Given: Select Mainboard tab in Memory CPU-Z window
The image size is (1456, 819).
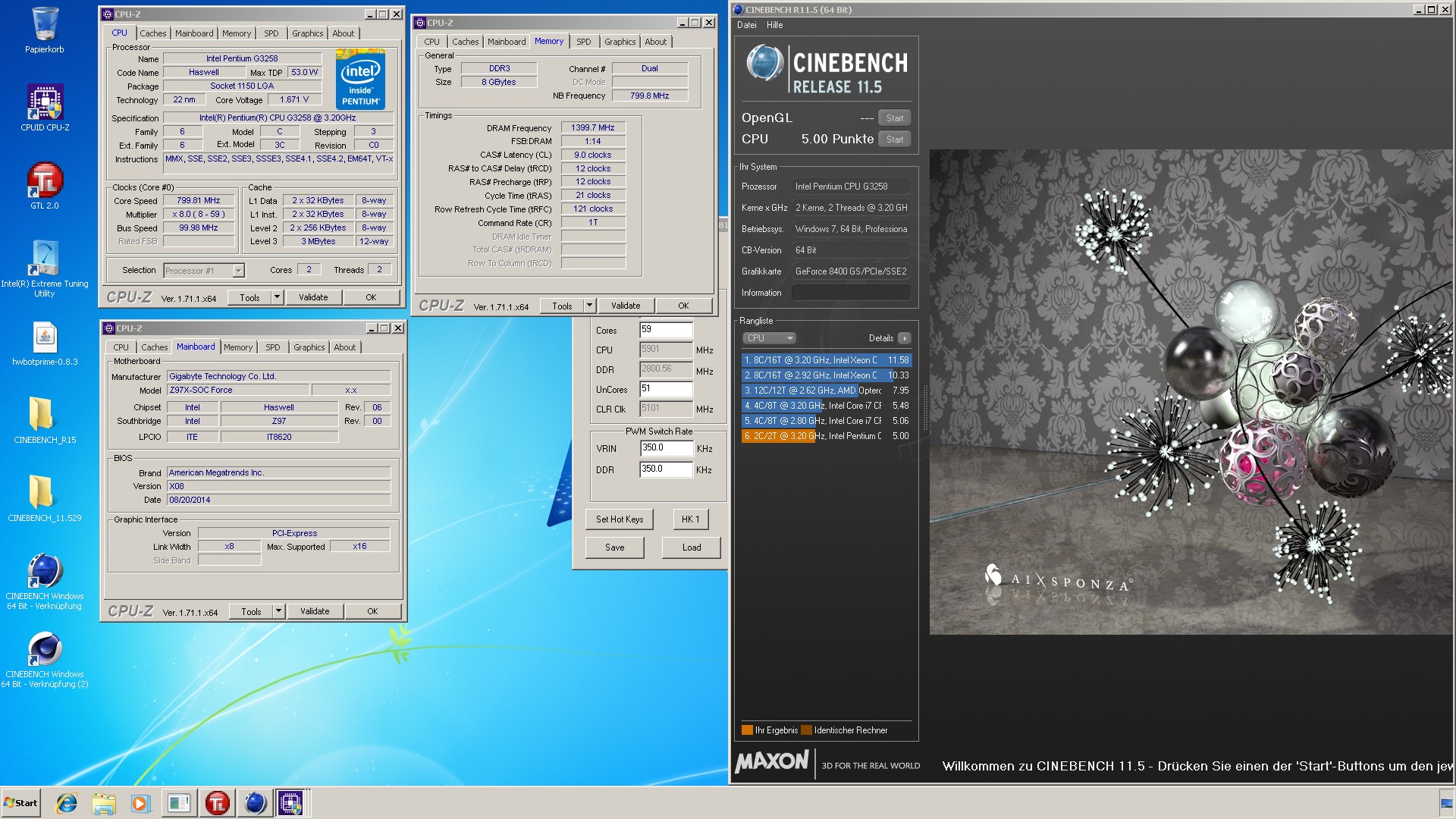Looking at the screenshot, I should (x=506, y=42).
